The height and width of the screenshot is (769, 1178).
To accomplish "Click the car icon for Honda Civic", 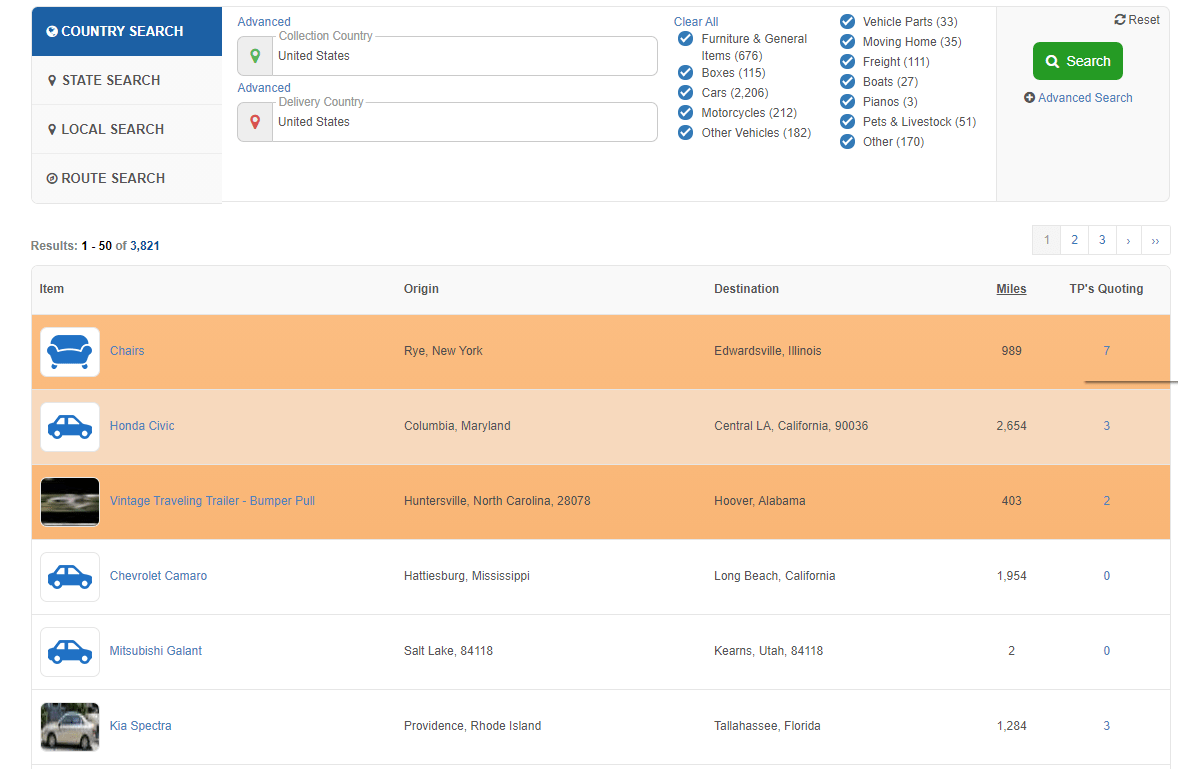I will coord(70,427).
